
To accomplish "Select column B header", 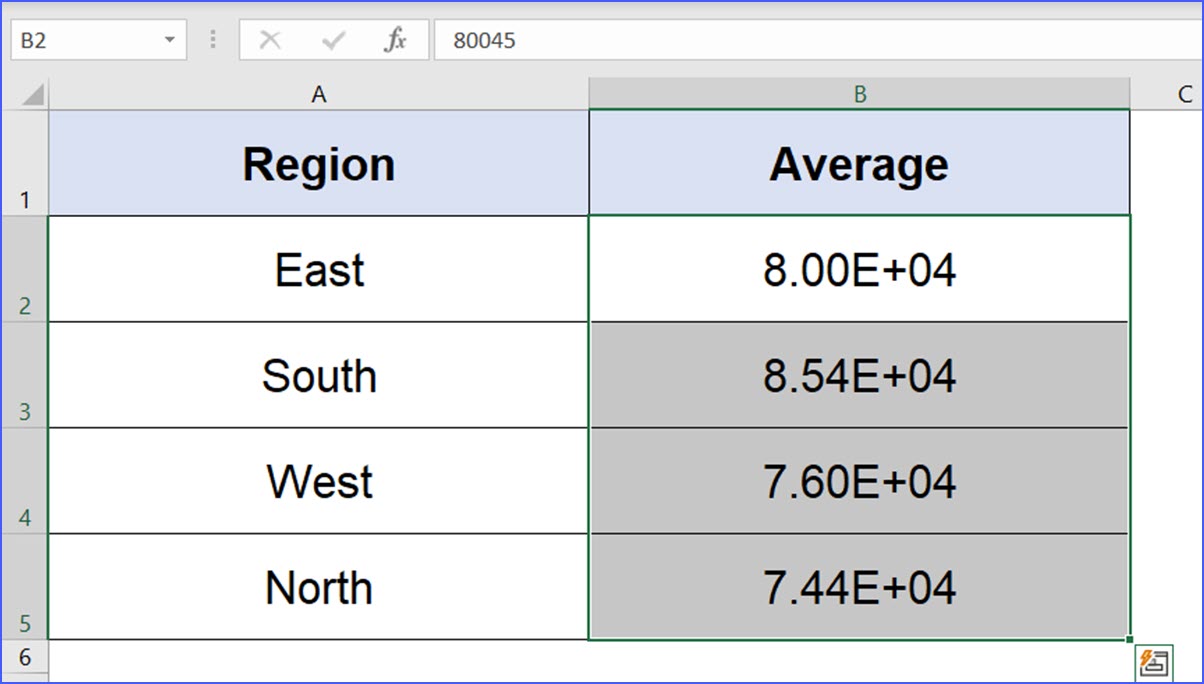I will click(859, 94).
